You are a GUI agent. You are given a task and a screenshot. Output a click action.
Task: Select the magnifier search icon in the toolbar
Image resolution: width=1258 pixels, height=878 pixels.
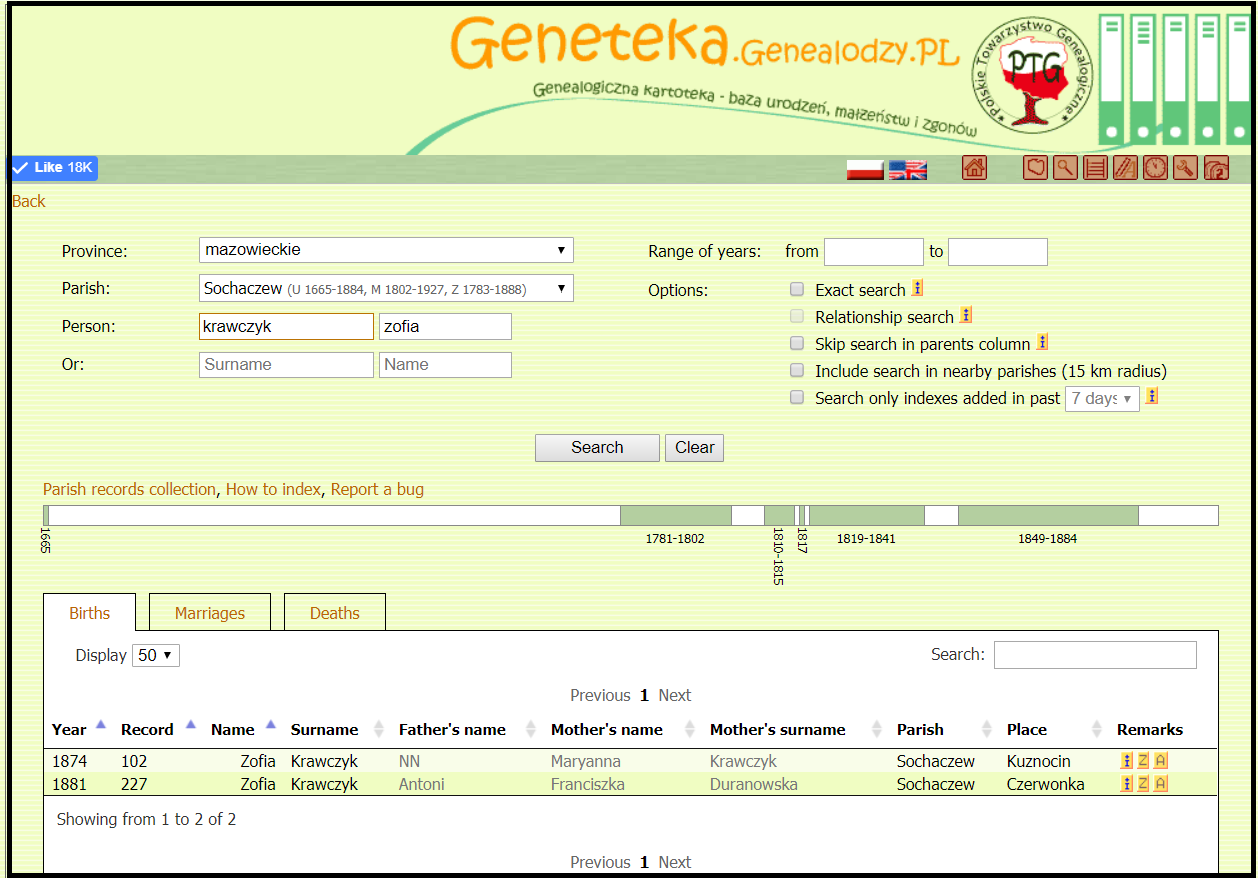click(x=1065, y=168)
